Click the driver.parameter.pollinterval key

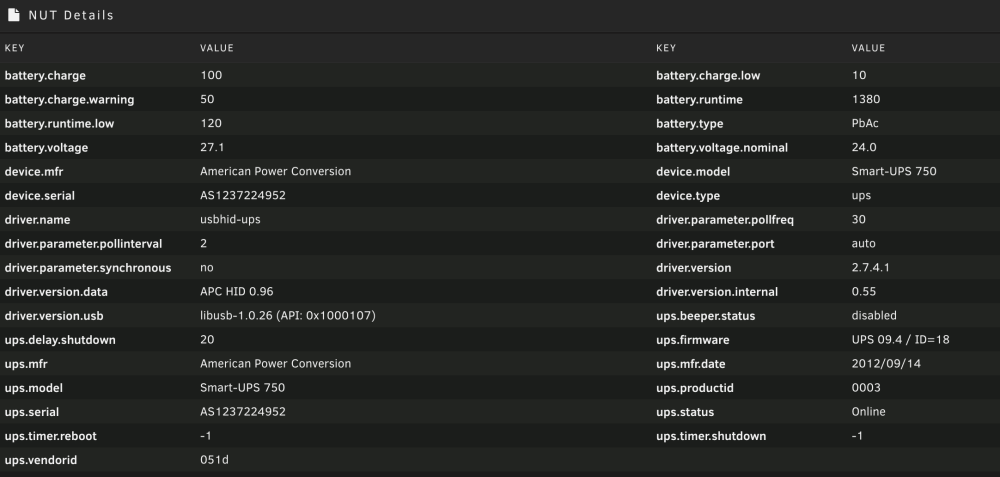tap(83, 244)
